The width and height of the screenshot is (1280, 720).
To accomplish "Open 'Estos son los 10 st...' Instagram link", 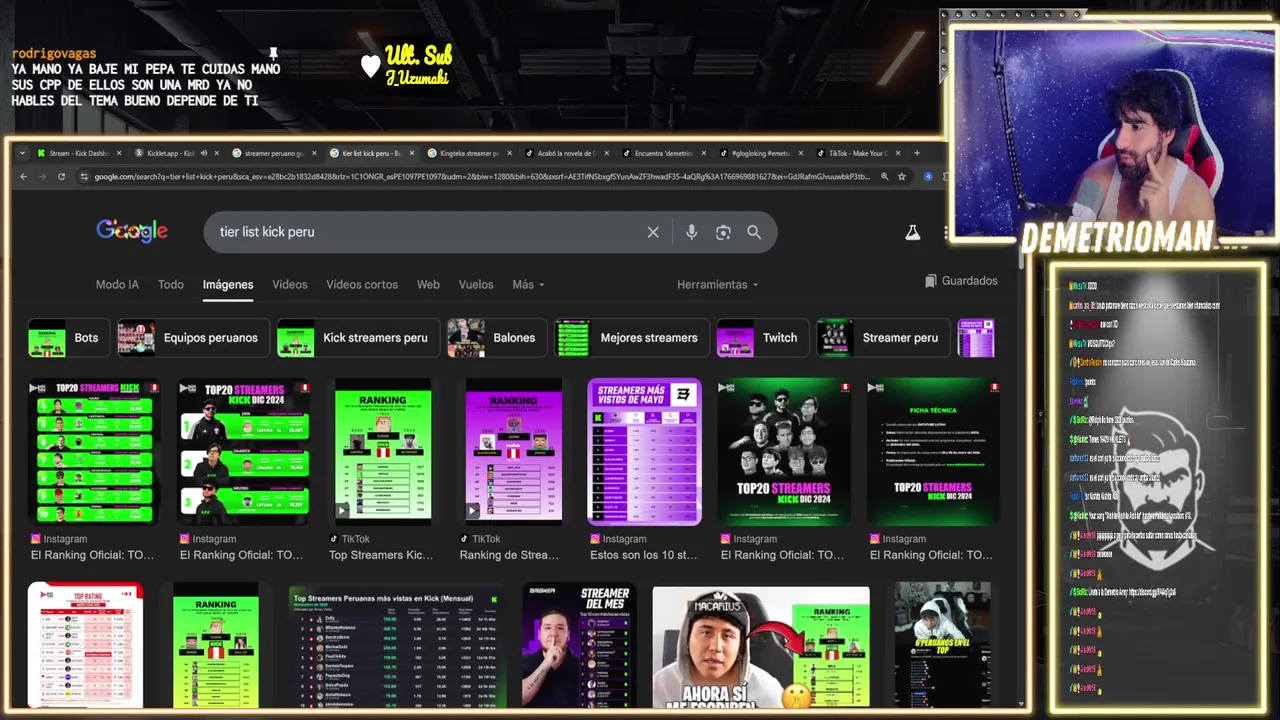I will 644,555.
